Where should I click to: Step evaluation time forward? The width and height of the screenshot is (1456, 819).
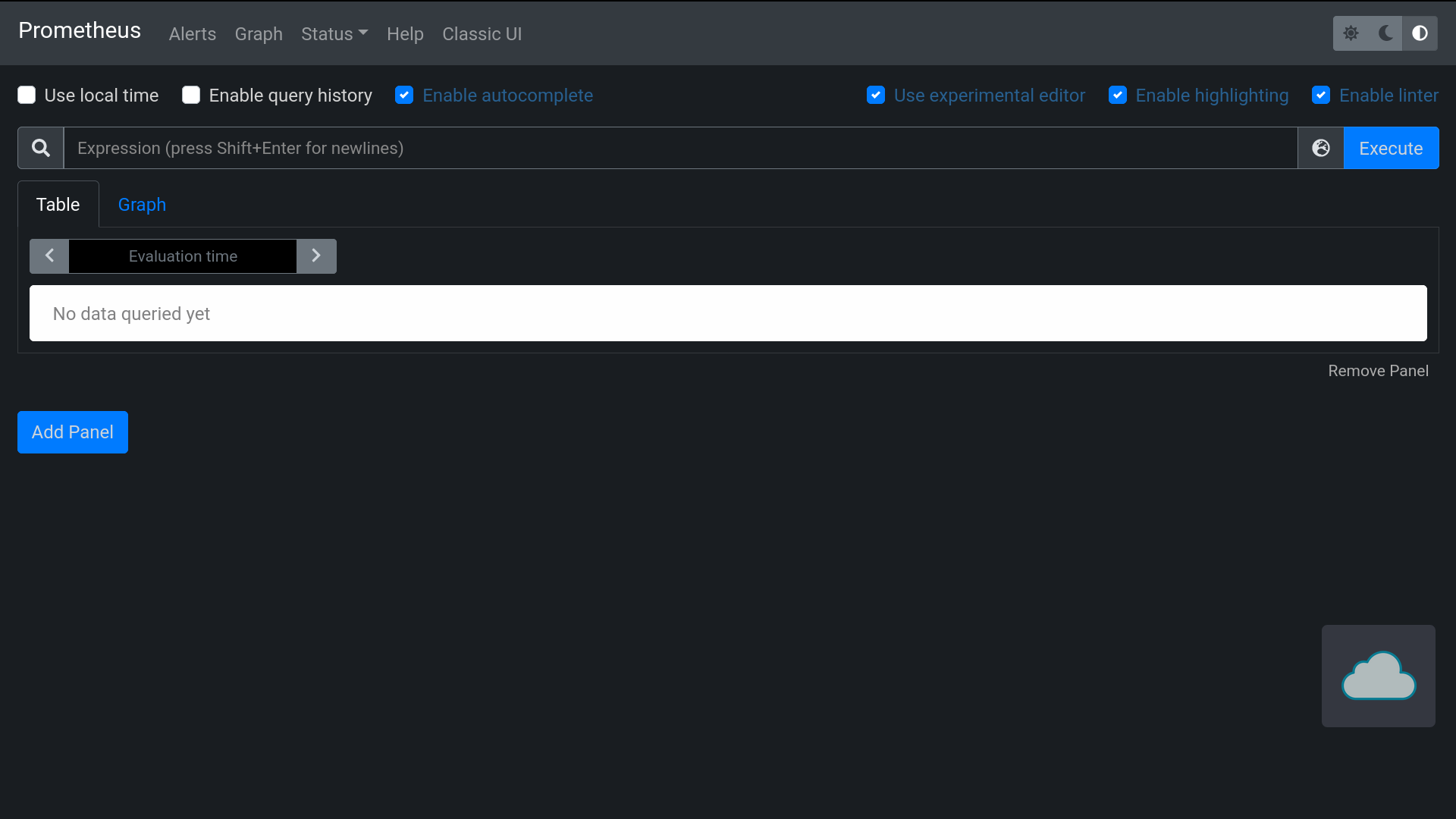click(x=316, y=256)
